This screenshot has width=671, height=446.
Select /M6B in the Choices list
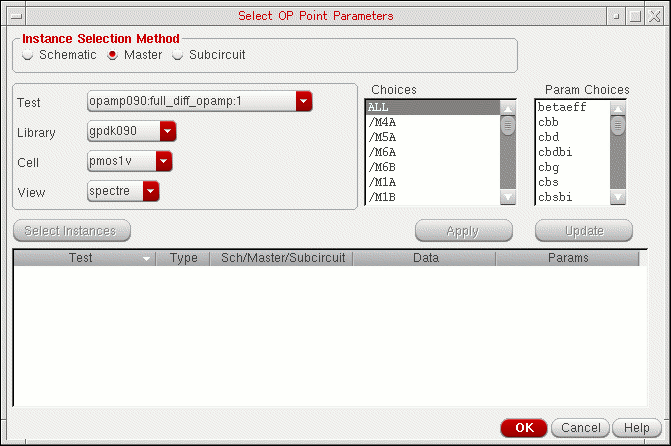pyautogui.click(x=433, y=167)
